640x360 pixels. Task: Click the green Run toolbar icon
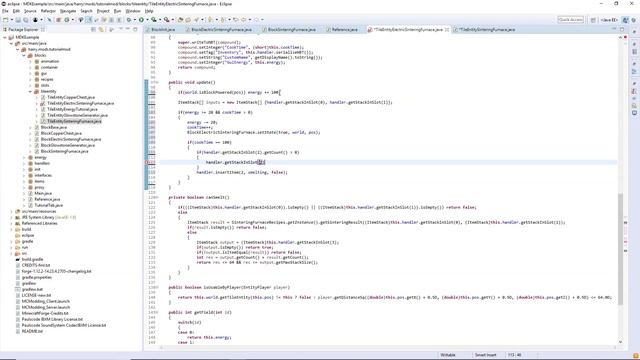[141, 20]
